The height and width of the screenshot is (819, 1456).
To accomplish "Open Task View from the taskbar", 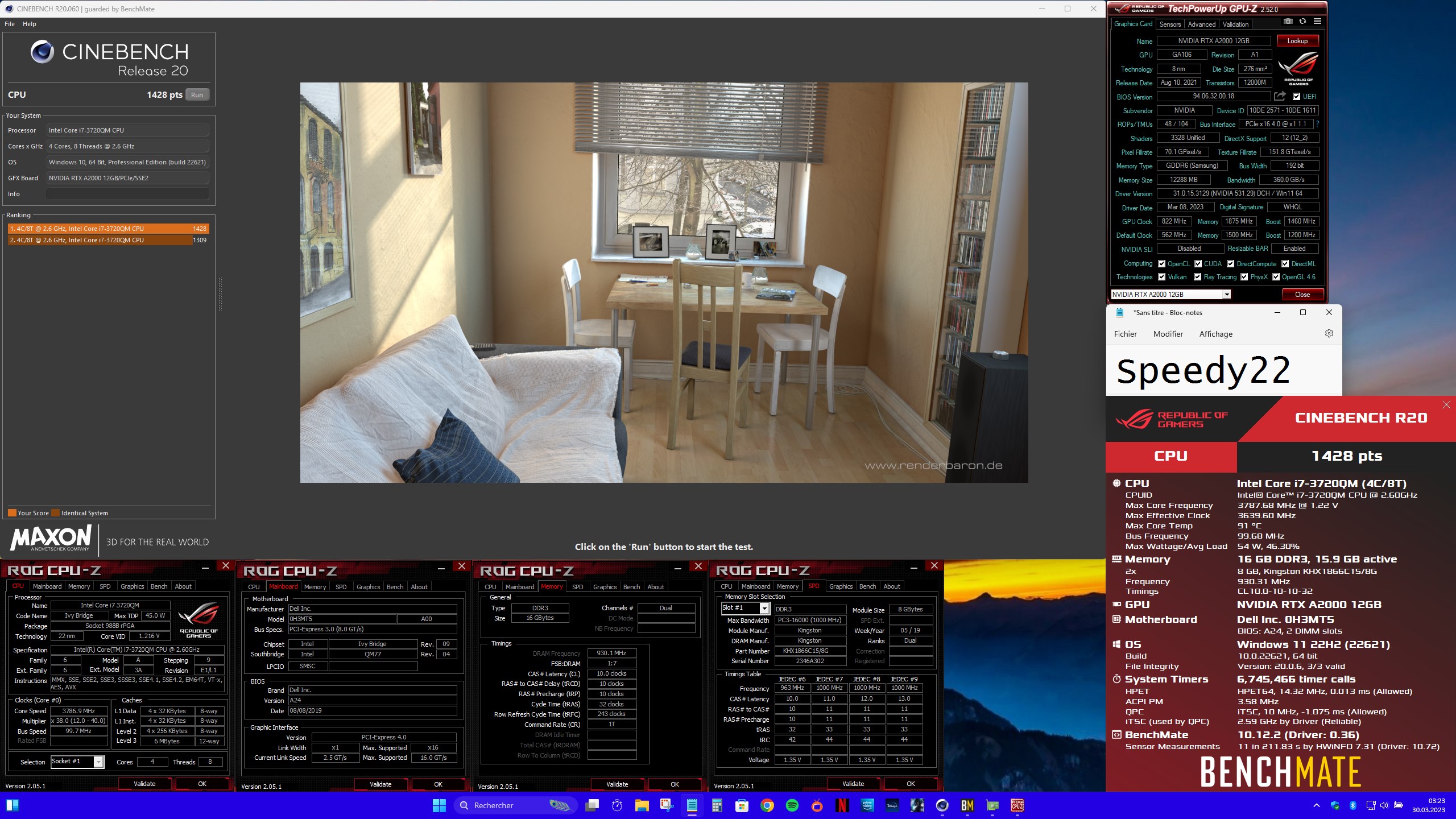I will [x=592, y=805].
